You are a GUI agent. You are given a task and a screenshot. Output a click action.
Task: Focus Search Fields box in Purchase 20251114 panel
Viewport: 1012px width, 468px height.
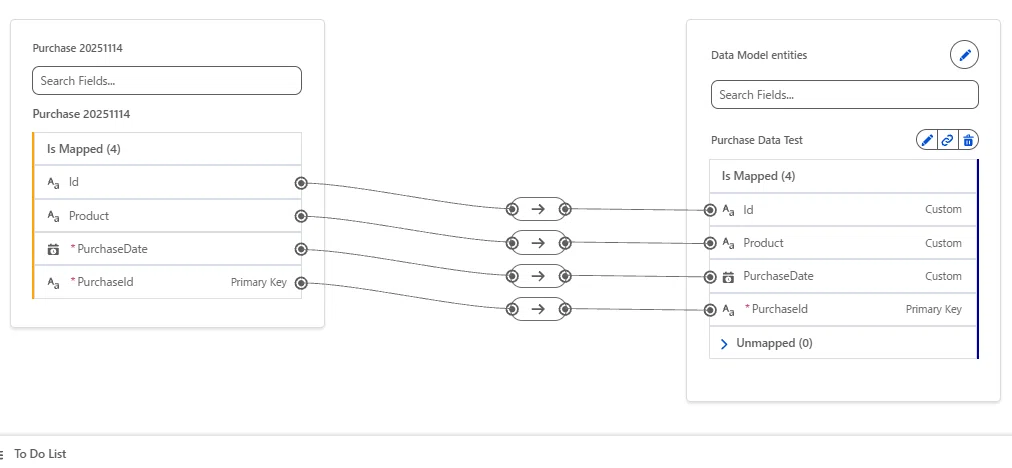tap(167, 81)
